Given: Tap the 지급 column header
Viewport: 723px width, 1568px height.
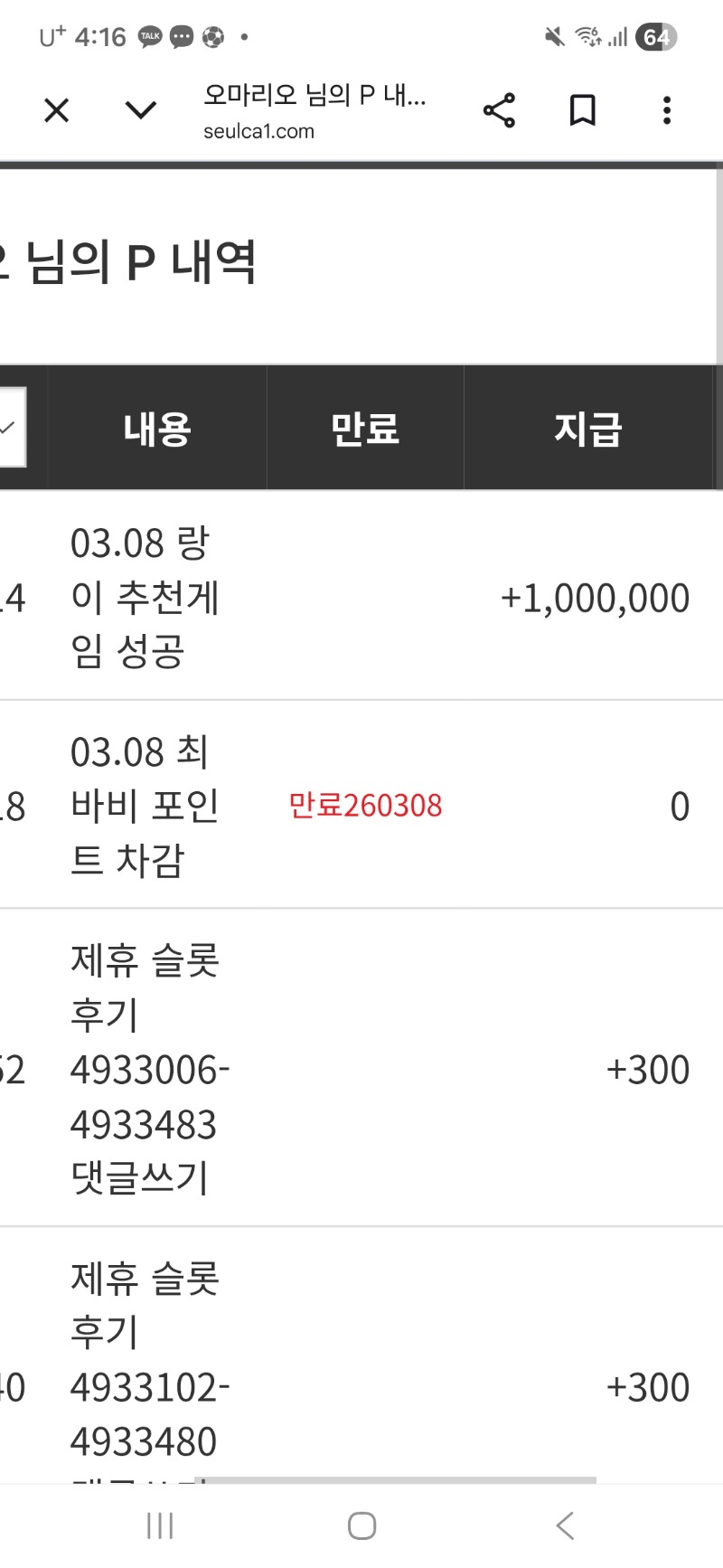Looking at the screenshot, I should click(588, 428).
